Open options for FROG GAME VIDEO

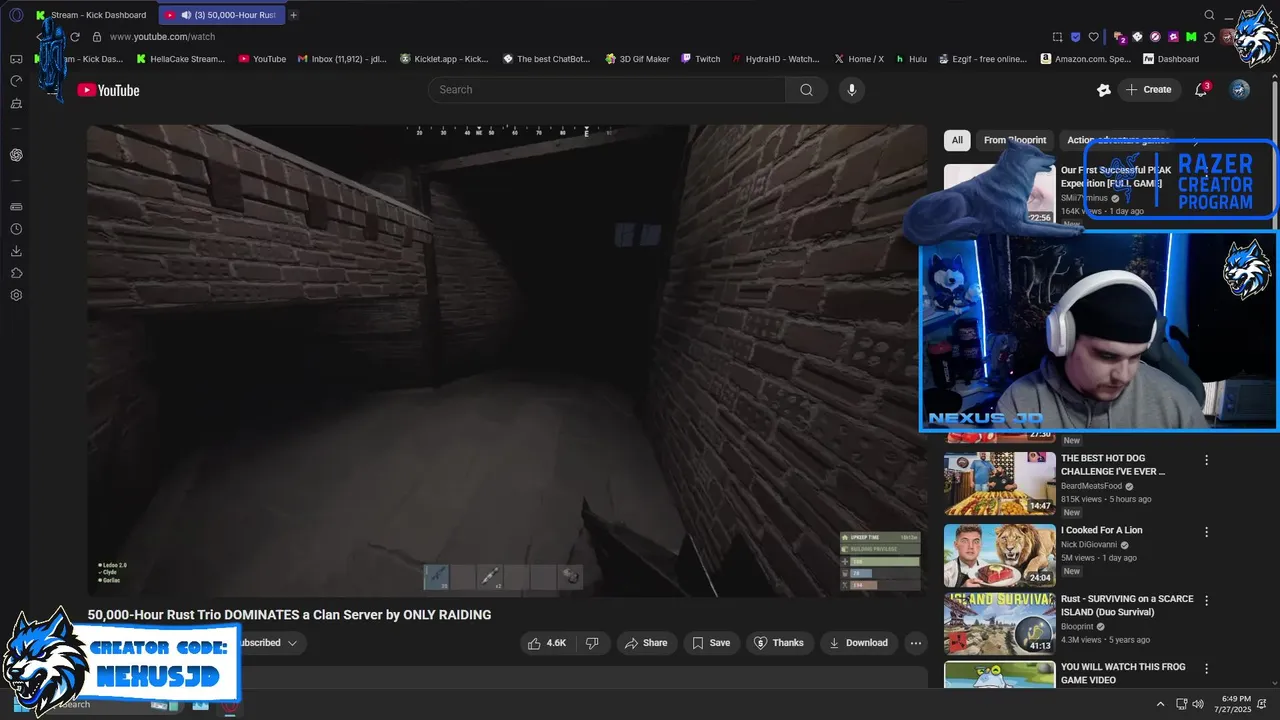tap(1206, 669)
